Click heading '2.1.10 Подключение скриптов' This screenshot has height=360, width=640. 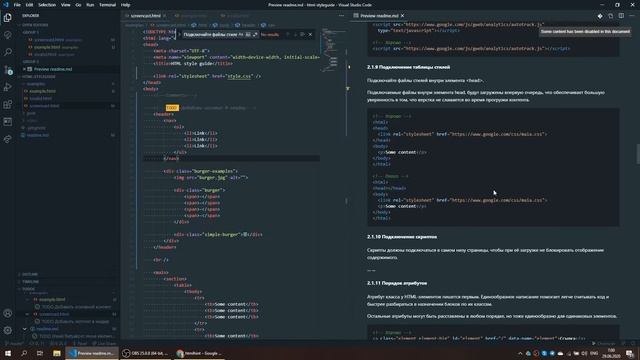point(402,237)
